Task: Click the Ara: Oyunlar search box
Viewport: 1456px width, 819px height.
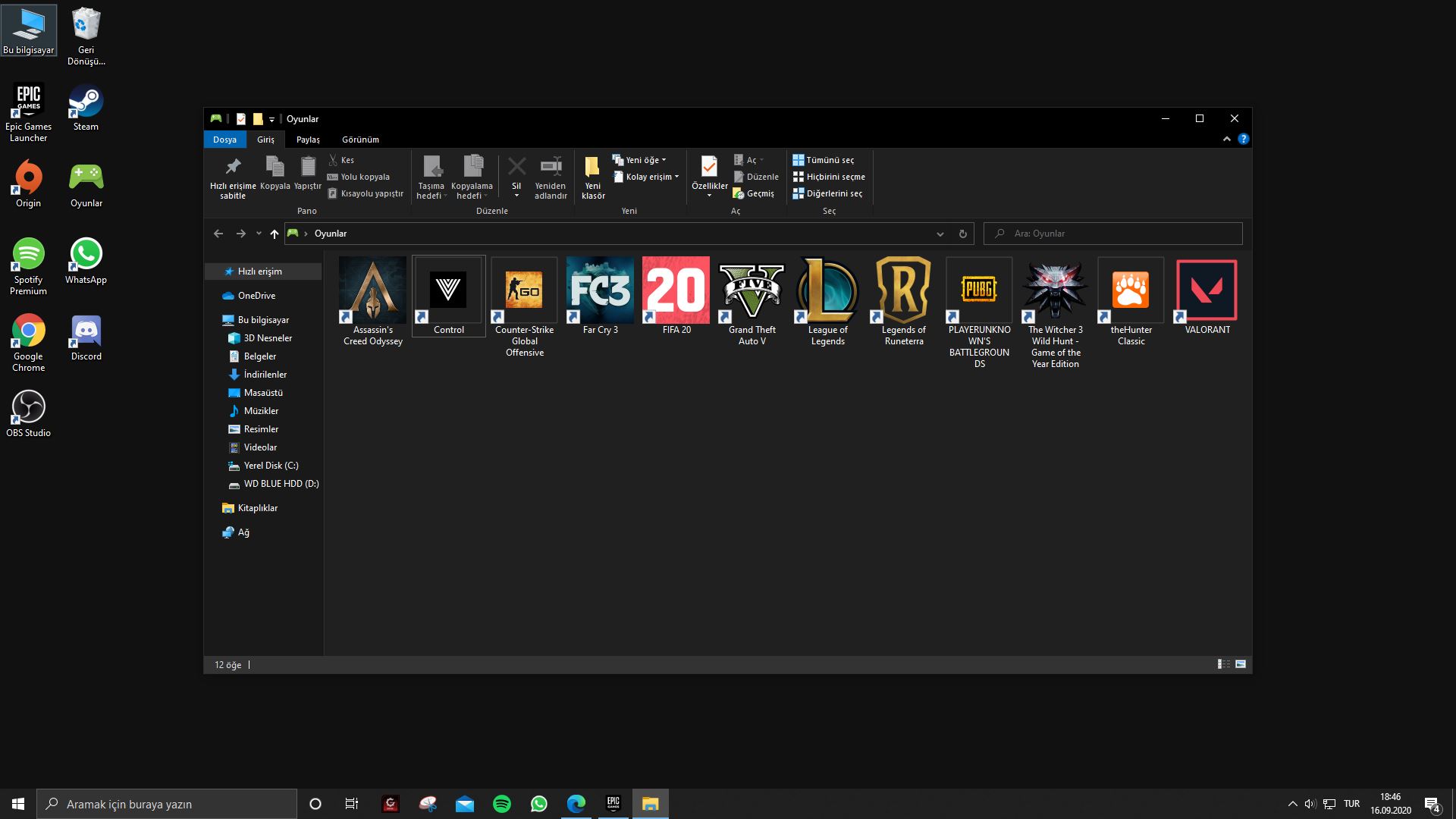Action: coord(1112,234)
